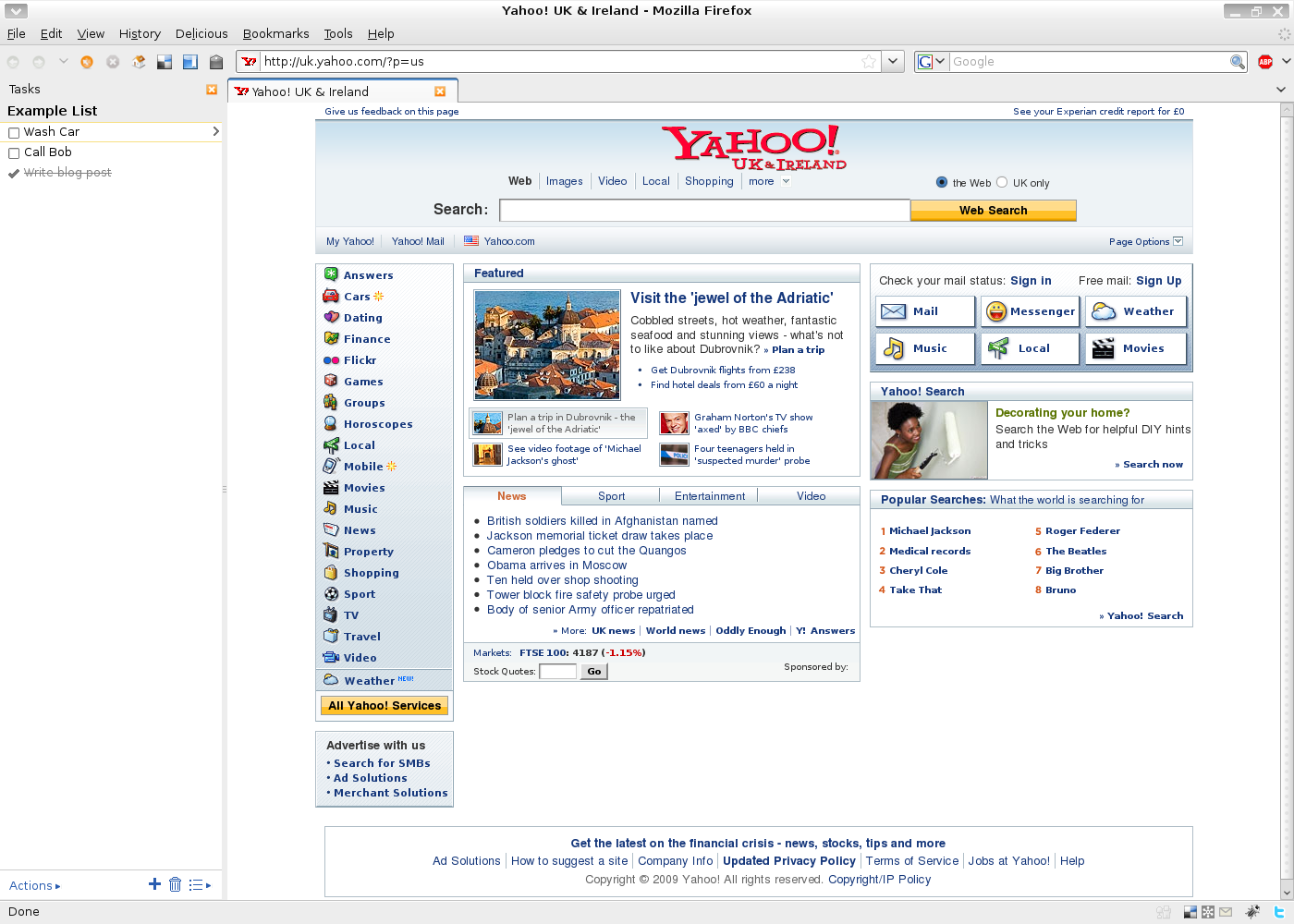1294x924 pixels.
Task: Click the Stock Quotes input field
Action: tap(557, 672)
